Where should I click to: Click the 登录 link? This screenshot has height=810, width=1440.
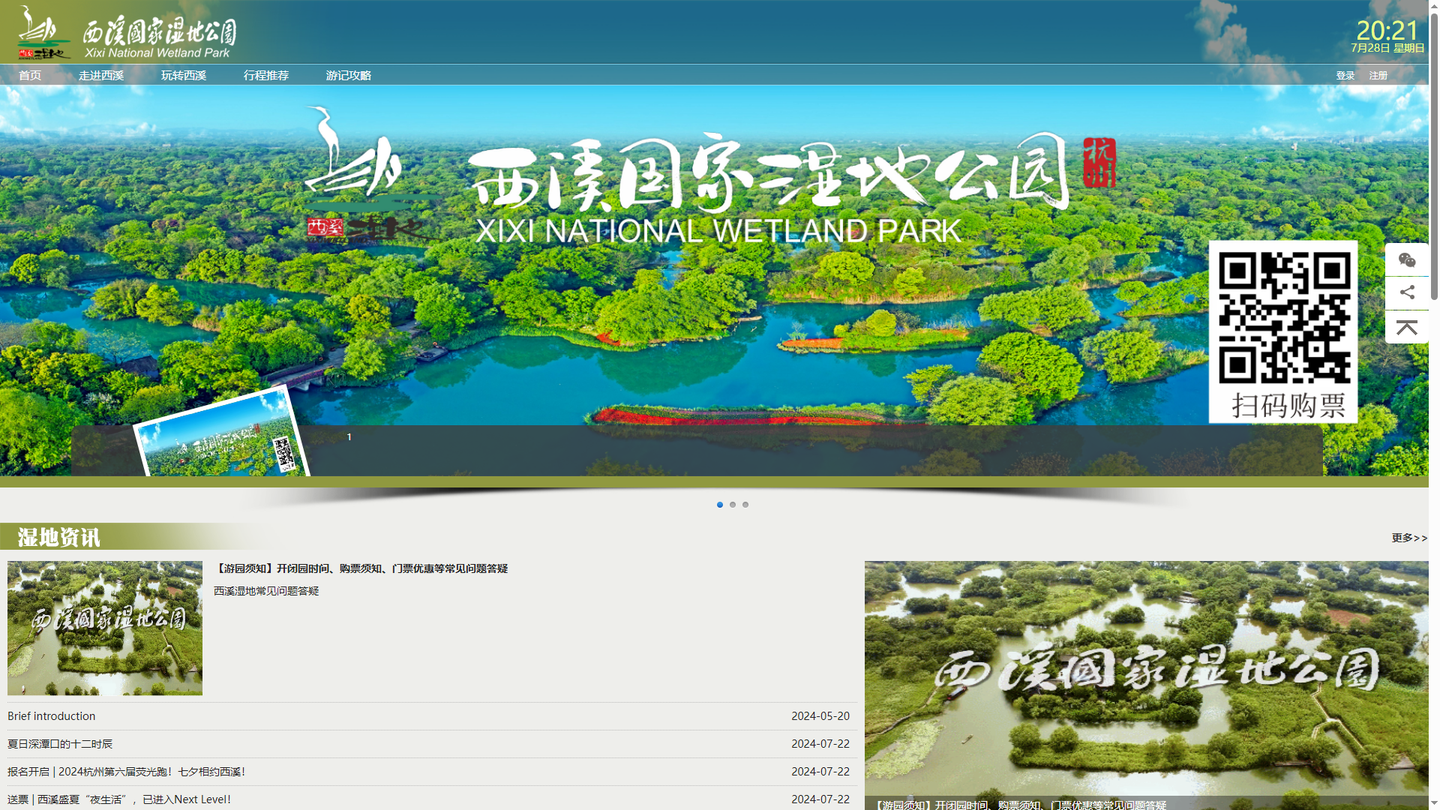tap(1345, 76)
